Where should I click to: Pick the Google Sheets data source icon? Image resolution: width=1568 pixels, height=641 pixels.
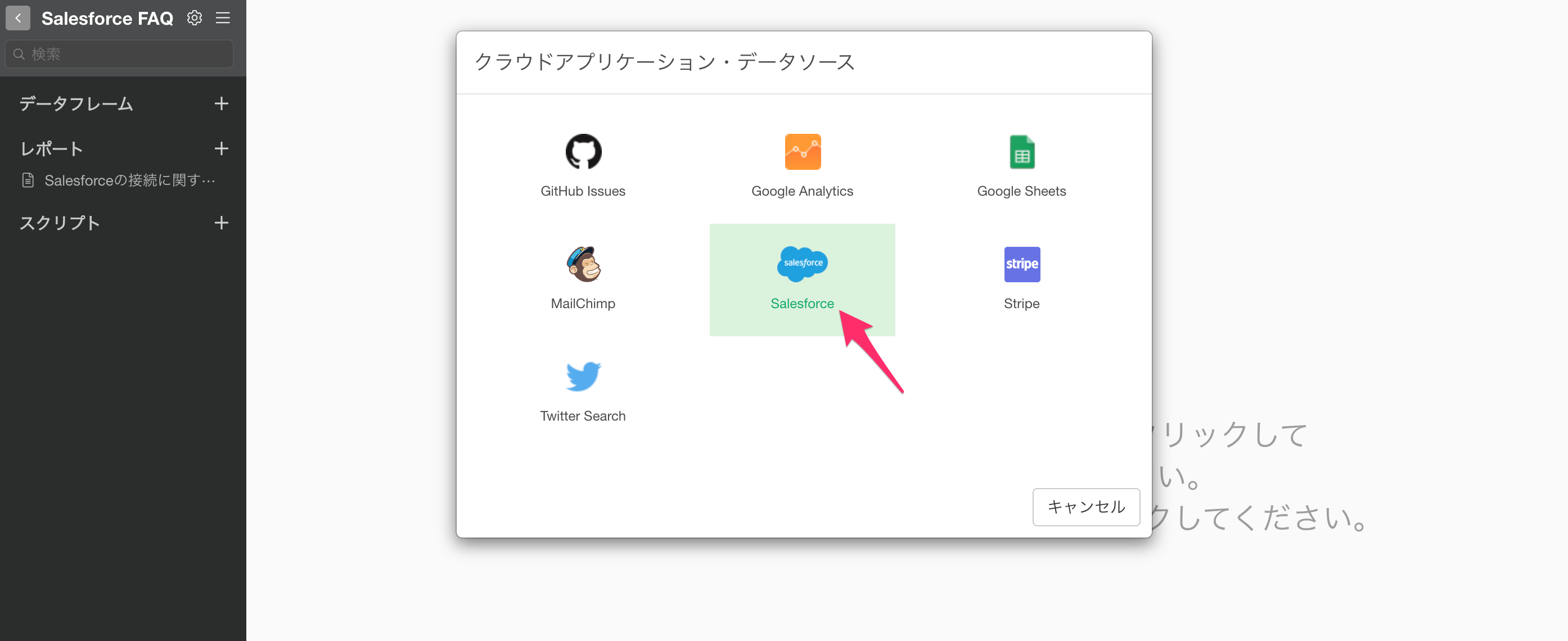click(x=1022, y=152)
